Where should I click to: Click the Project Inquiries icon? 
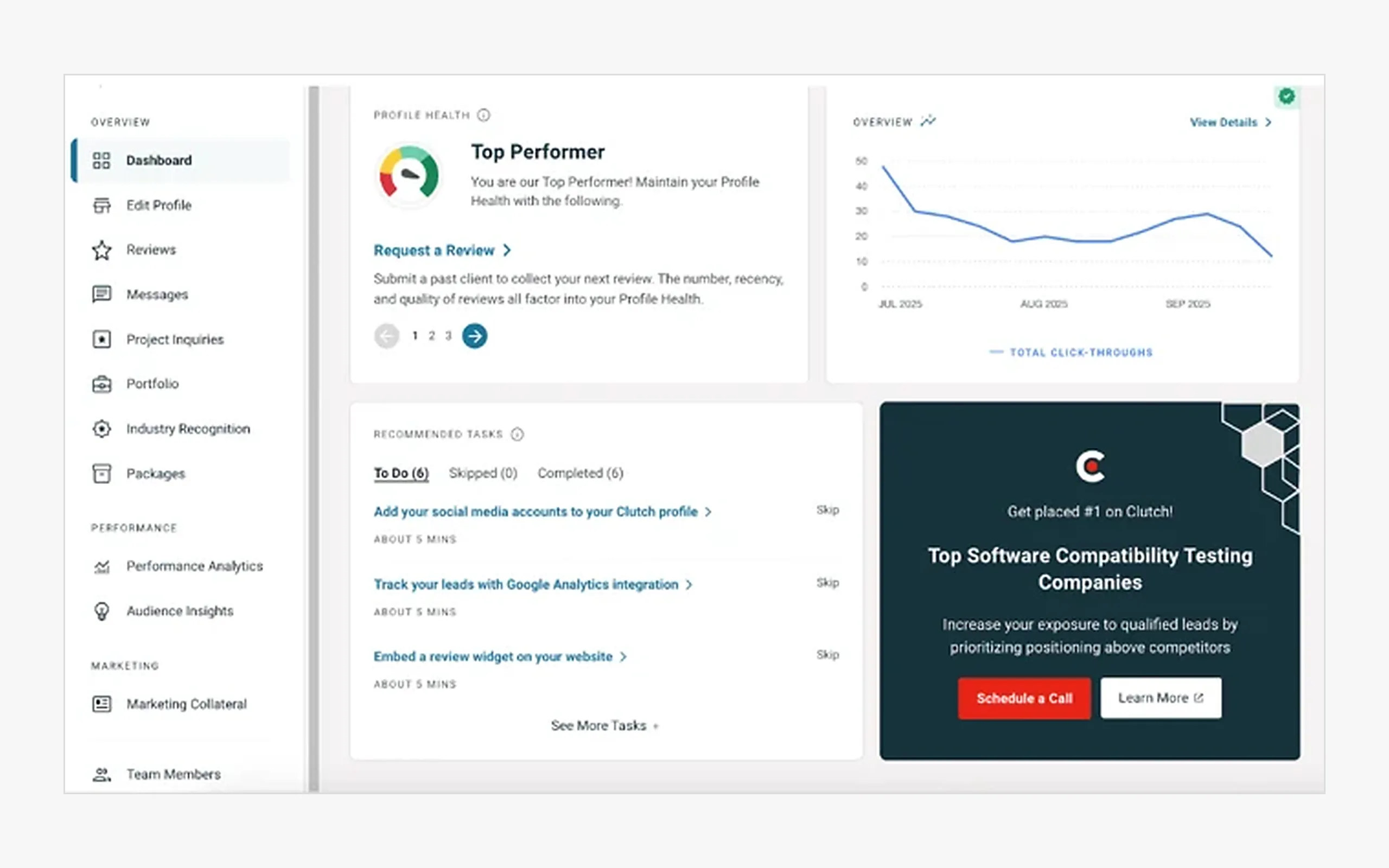[101, 339]
